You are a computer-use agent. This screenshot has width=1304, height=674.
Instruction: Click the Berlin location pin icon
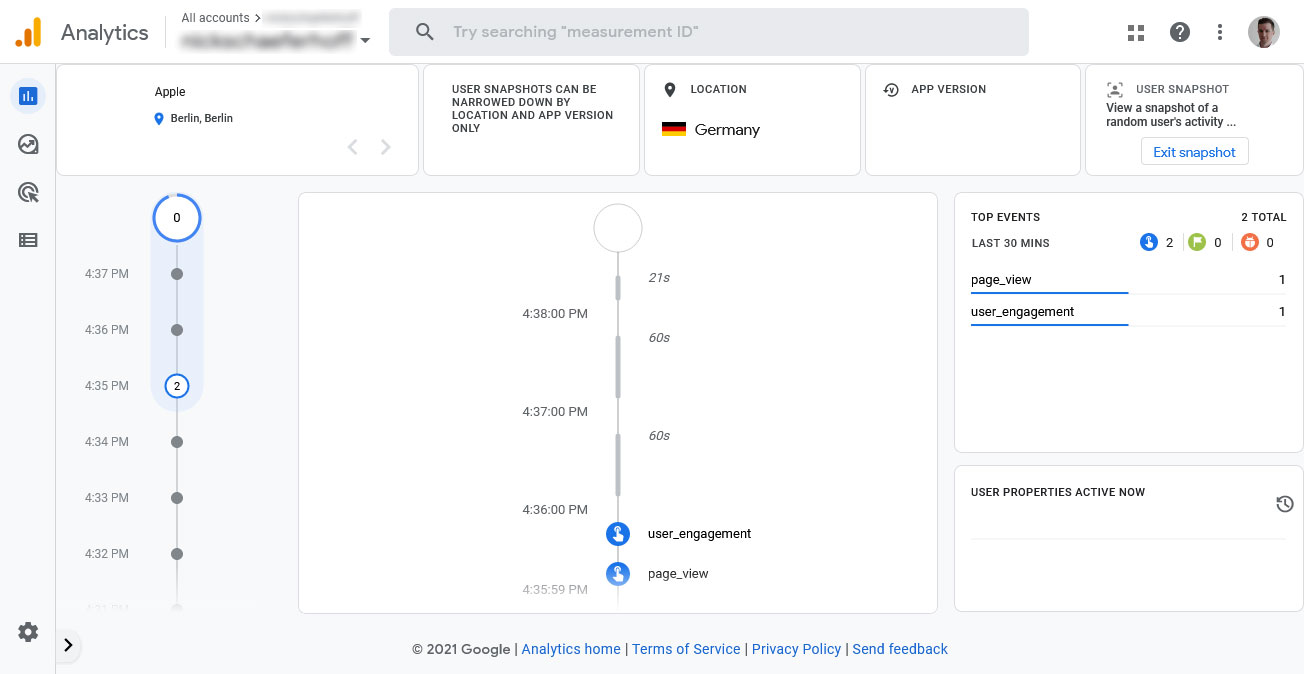click(x=159, y=118)
